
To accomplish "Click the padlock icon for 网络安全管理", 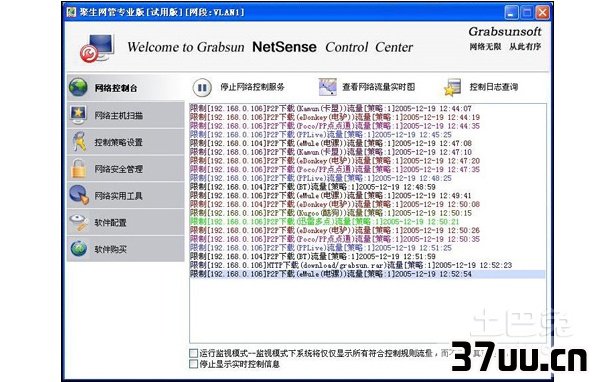I will pos(78,169).
